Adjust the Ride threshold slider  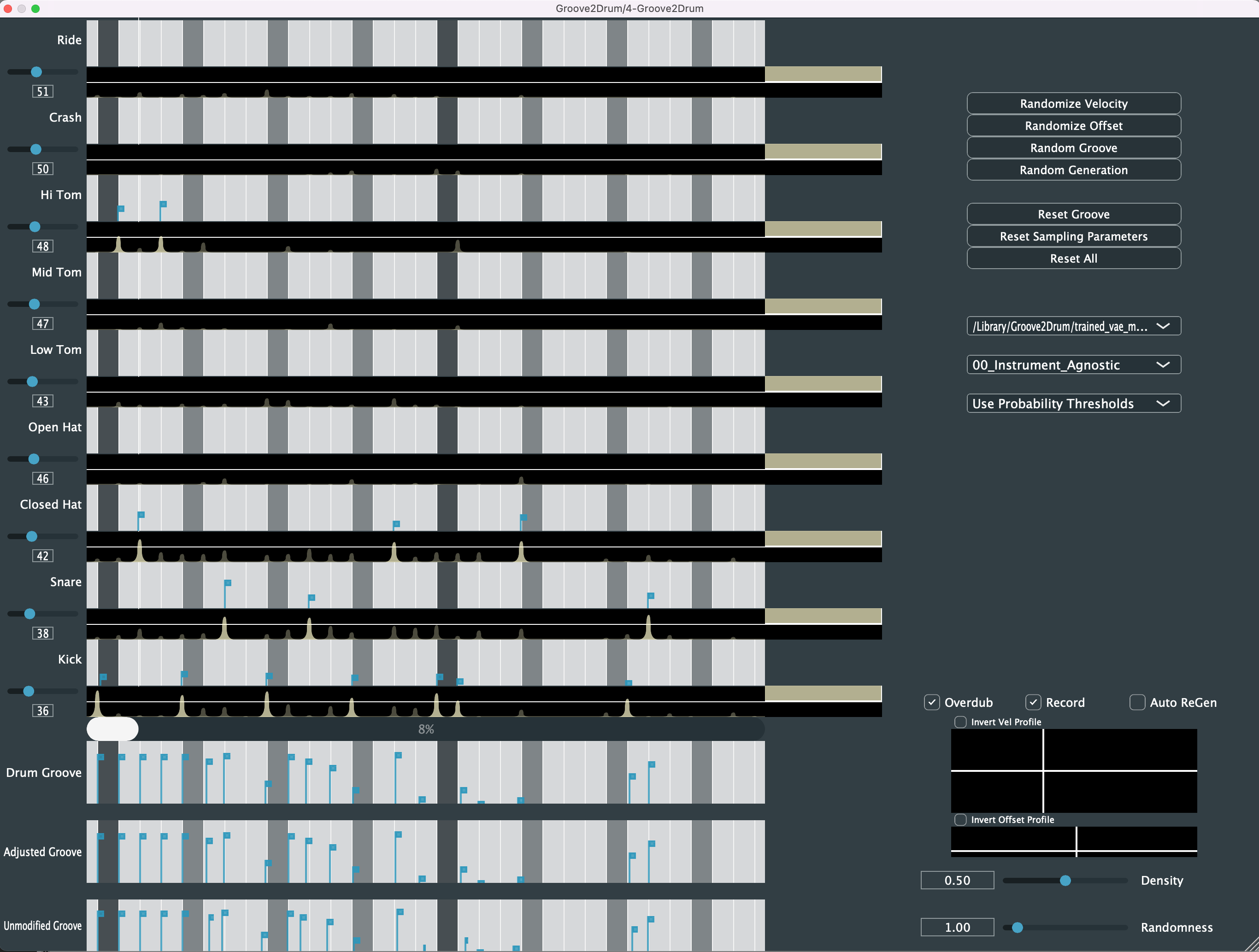[36, 72]
